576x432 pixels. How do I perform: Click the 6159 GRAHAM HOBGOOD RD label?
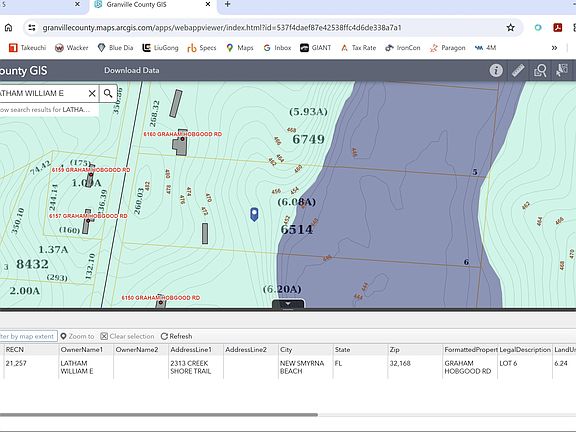point(91,170)
